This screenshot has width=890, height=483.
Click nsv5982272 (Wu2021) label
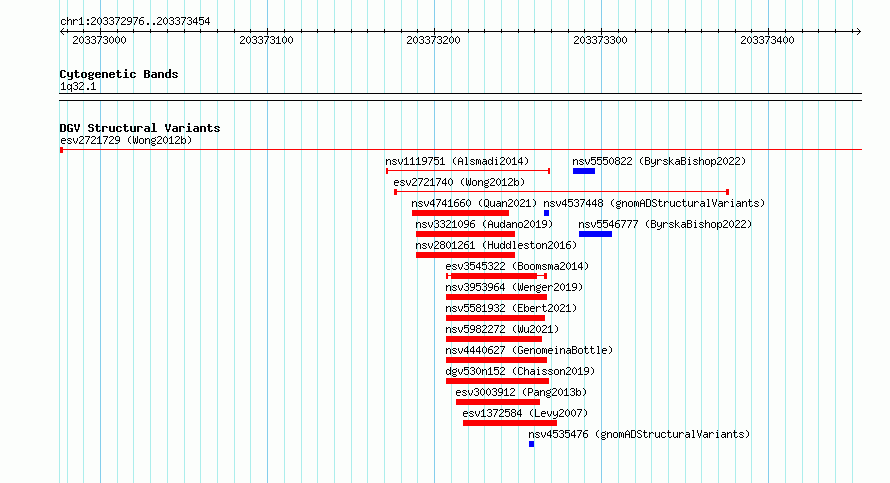click(502, 329)
